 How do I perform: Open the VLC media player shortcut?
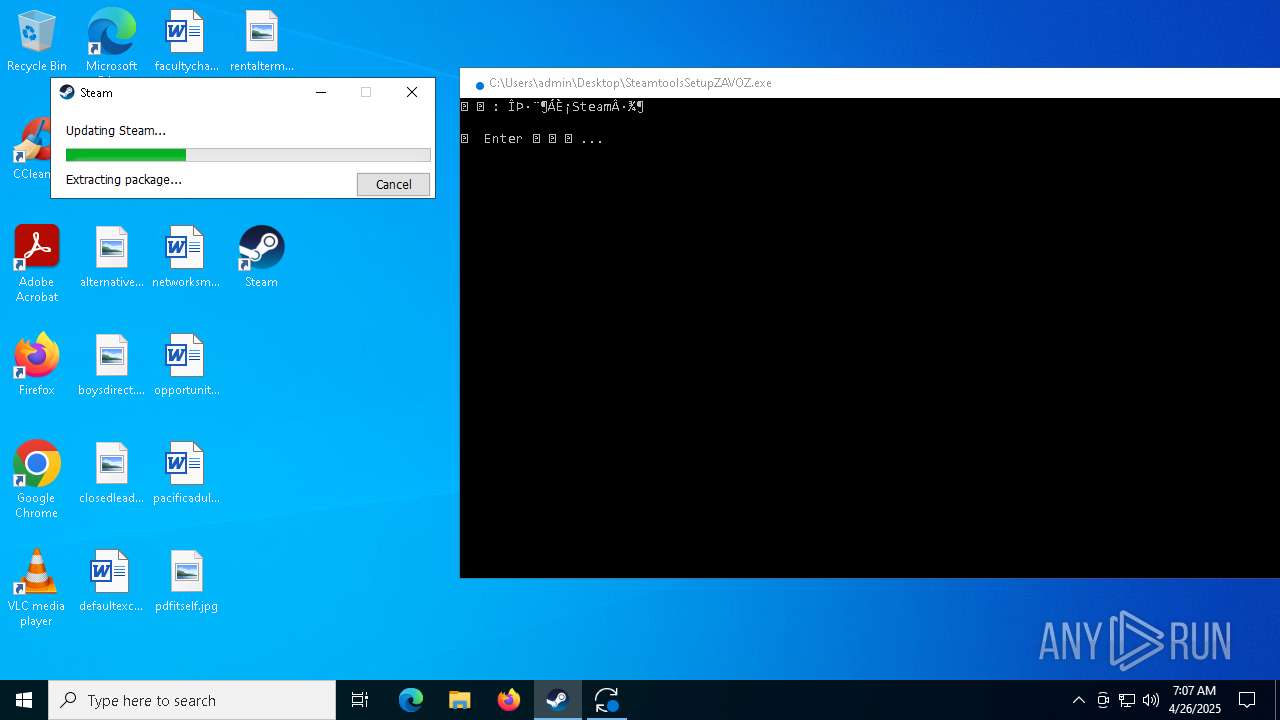pyautogui.click(x=36, y=587)
